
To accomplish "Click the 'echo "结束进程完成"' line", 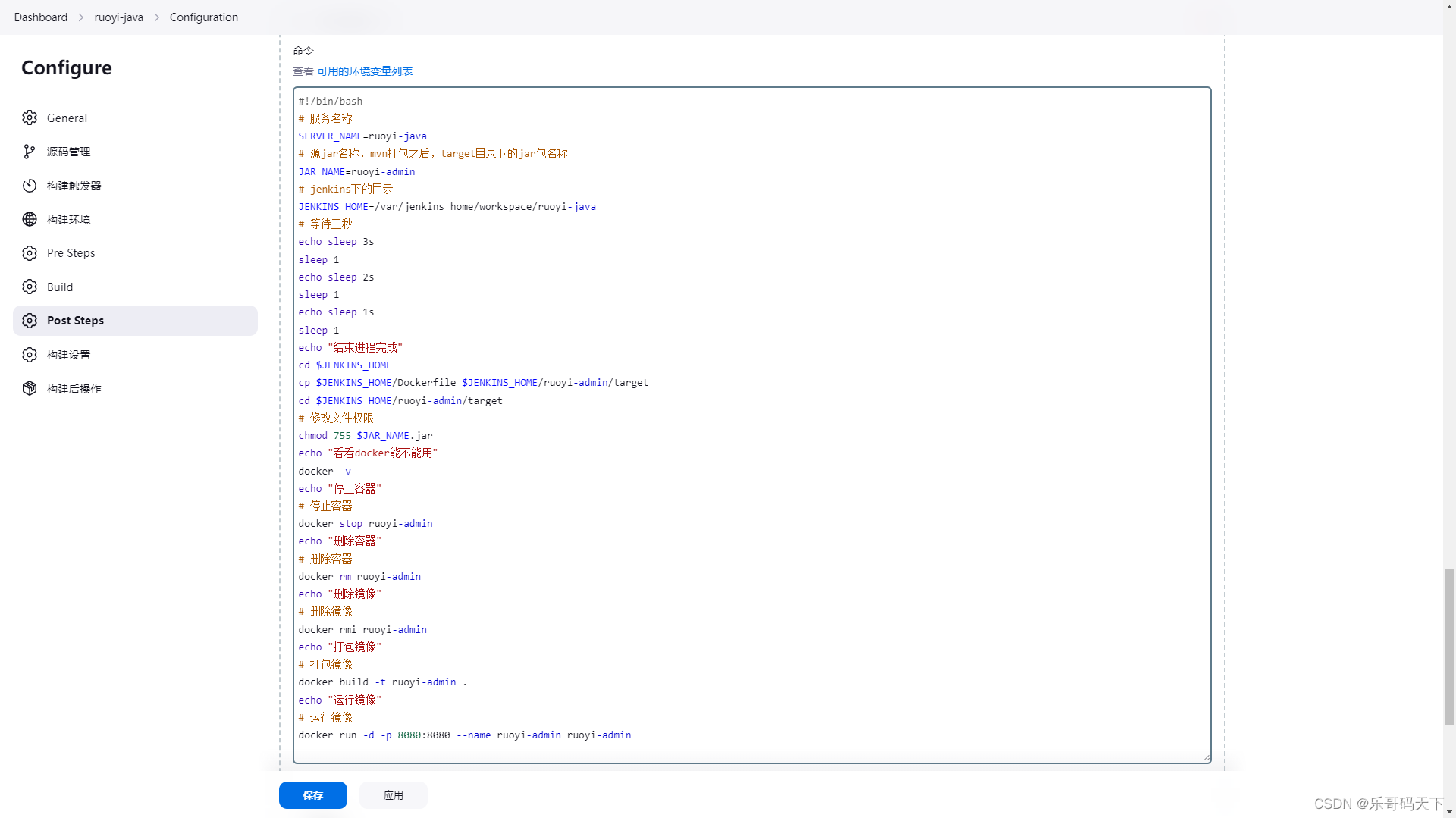I will (x=350, y=348).
